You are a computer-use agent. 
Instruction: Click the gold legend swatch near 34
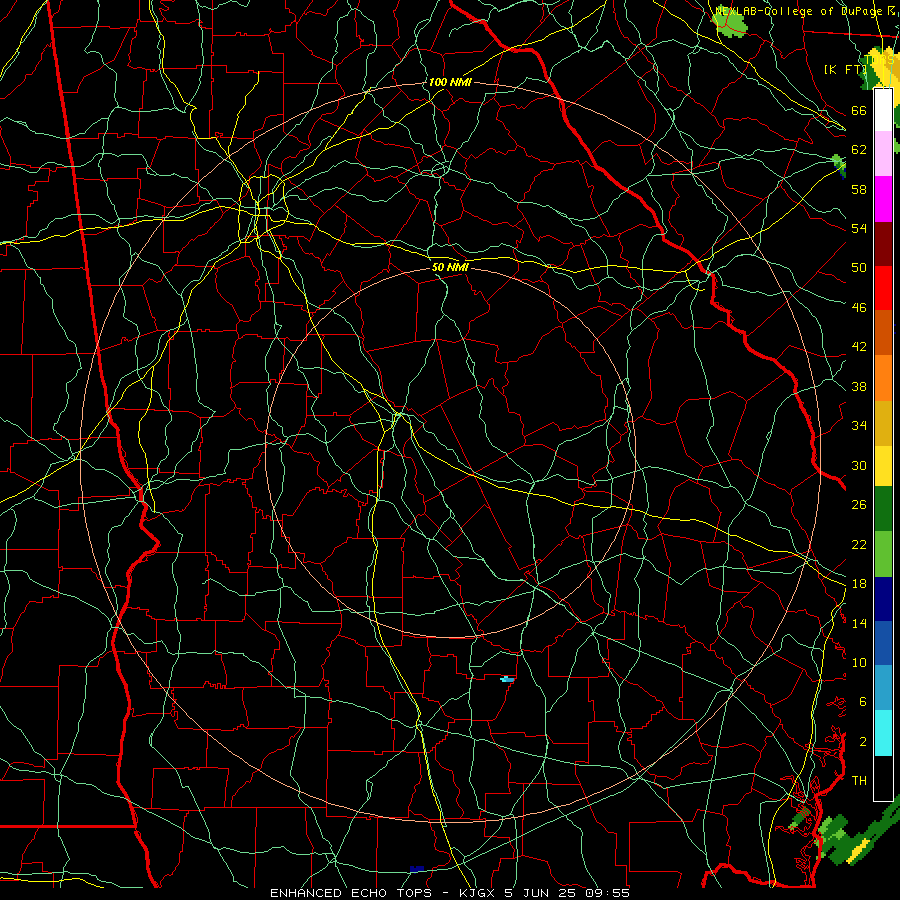[883, 424]
